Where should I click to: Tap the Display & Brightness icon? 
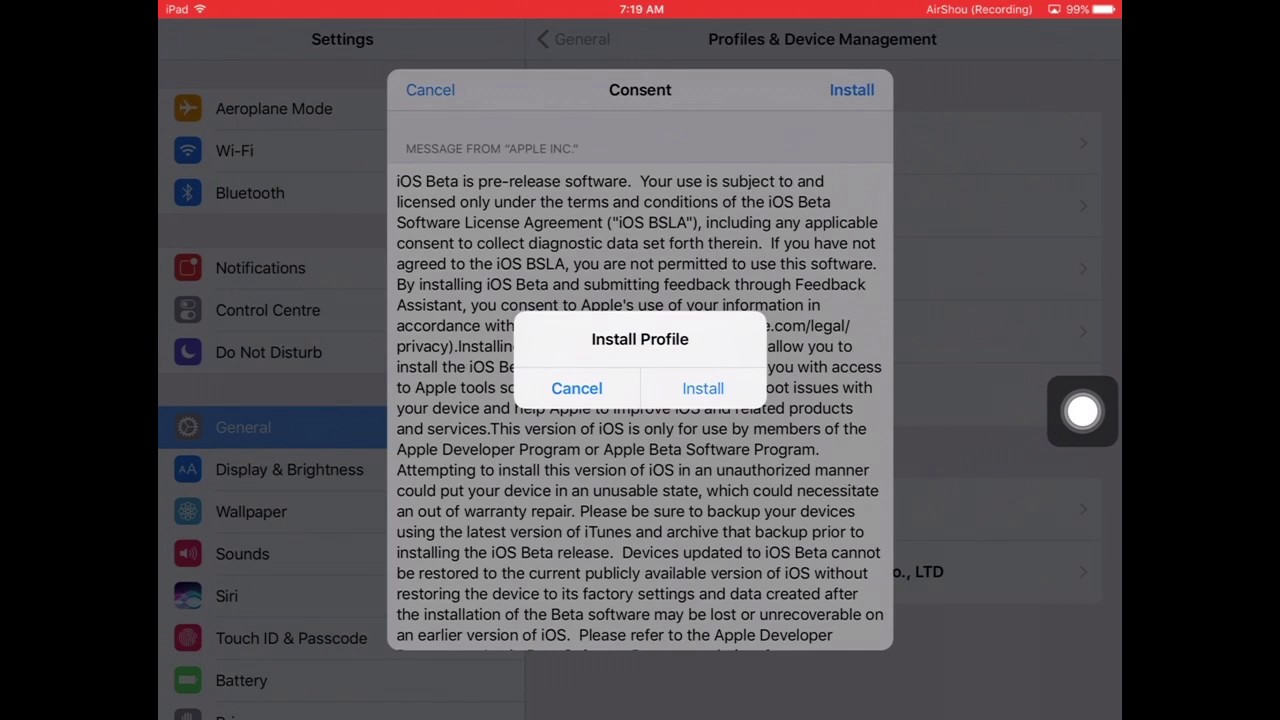pyautogui.click(x=188, y=469)
